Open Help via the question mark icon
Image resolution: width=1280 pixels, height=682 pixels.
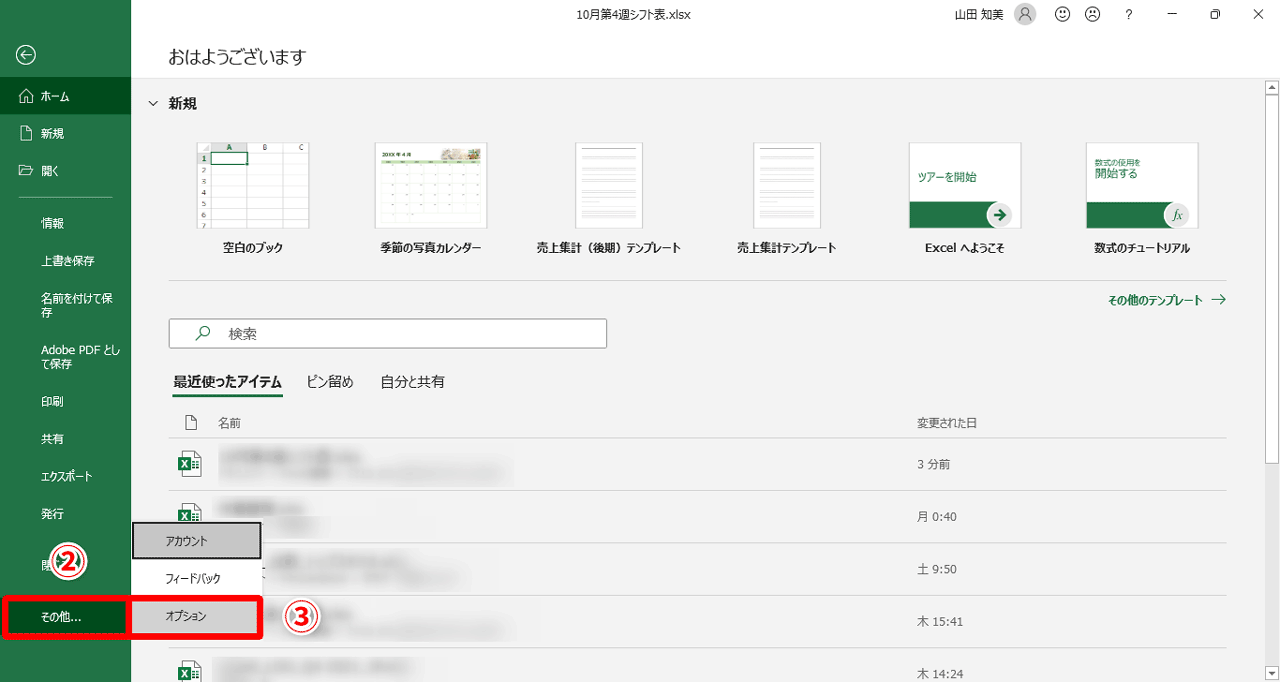point(1128,14)
